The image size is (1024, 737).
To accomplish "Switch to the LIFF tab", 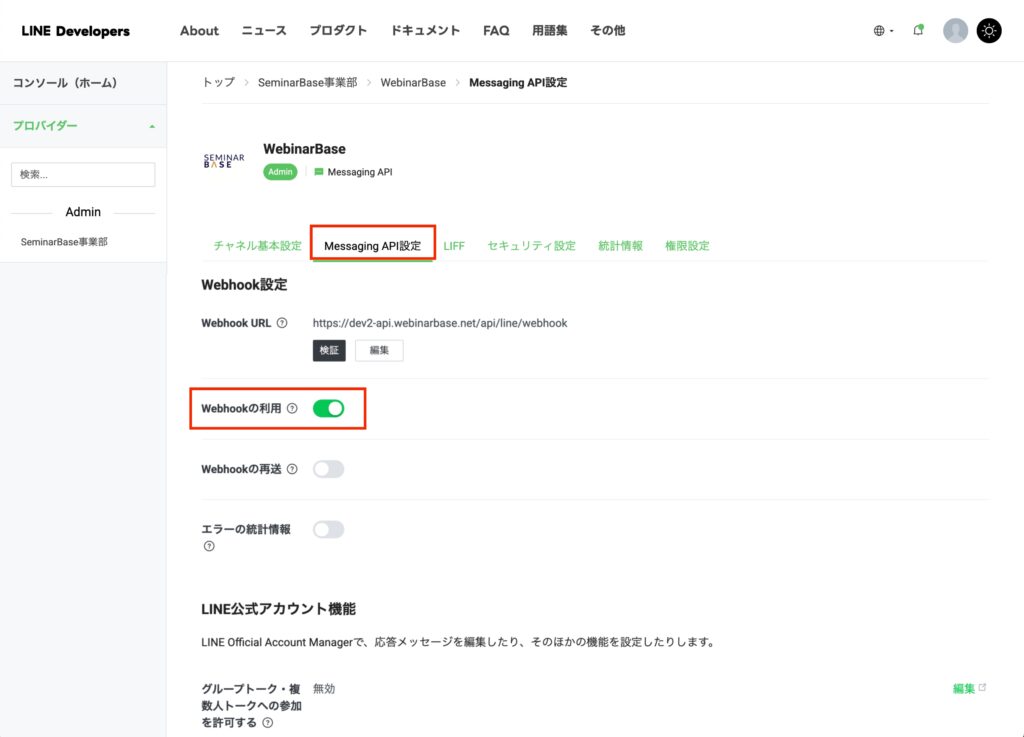I will click(454, 245).
